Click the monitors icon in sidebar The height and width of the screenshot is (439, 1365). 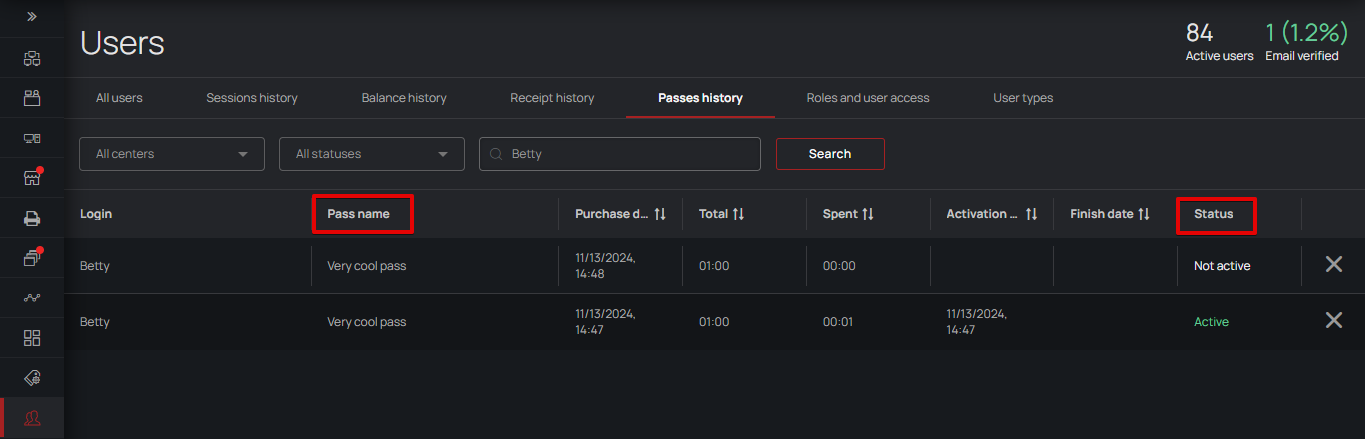(x=32, y=138)
